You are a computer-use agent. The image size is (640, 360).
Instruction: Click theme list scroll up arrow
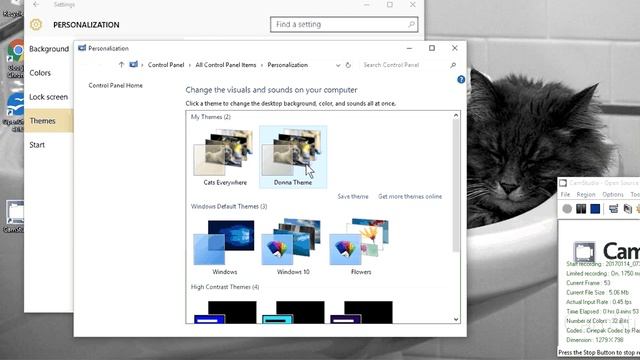click(456, 116)
